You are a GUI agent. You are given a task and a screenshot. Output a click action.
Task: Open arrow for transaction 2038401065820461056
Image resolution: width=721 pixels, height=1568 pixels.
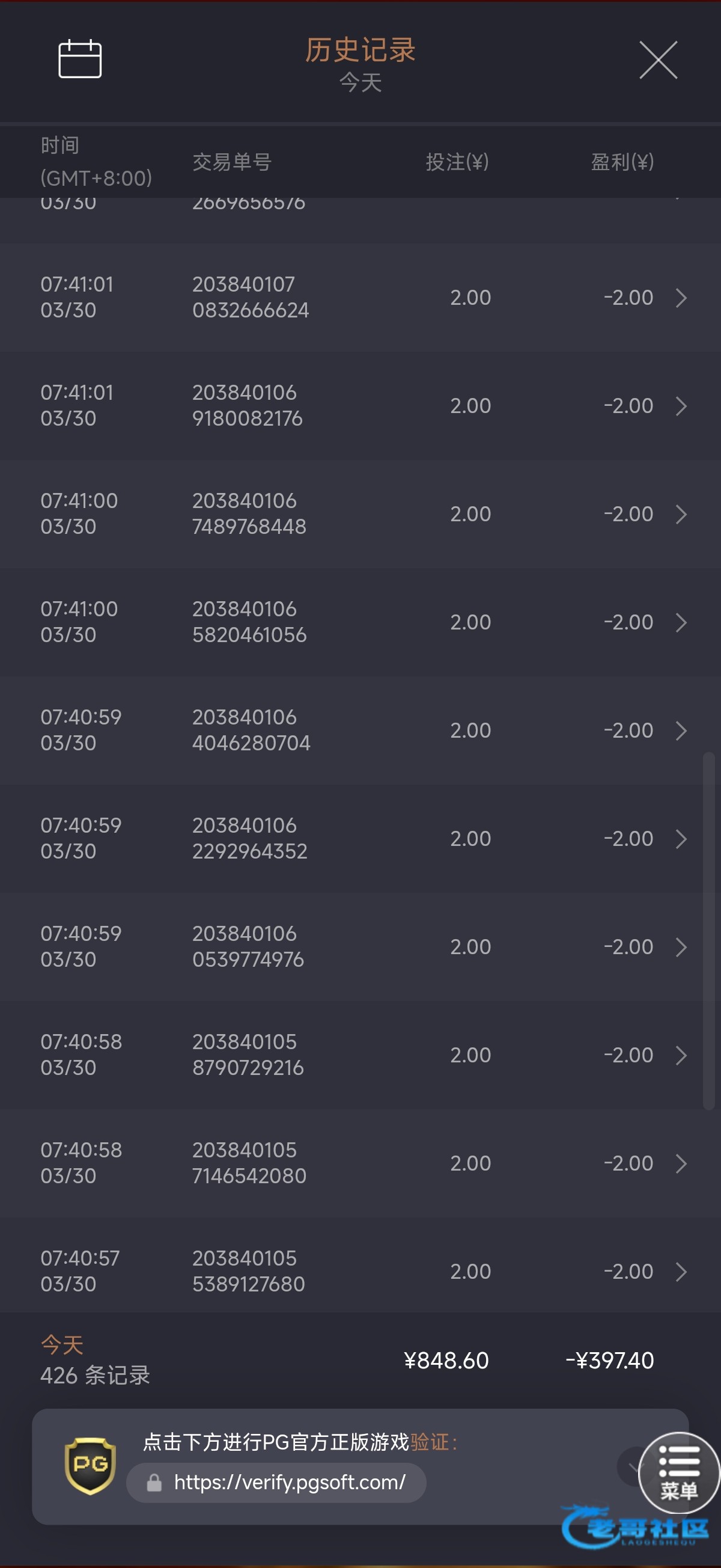[x=681, y=622]
